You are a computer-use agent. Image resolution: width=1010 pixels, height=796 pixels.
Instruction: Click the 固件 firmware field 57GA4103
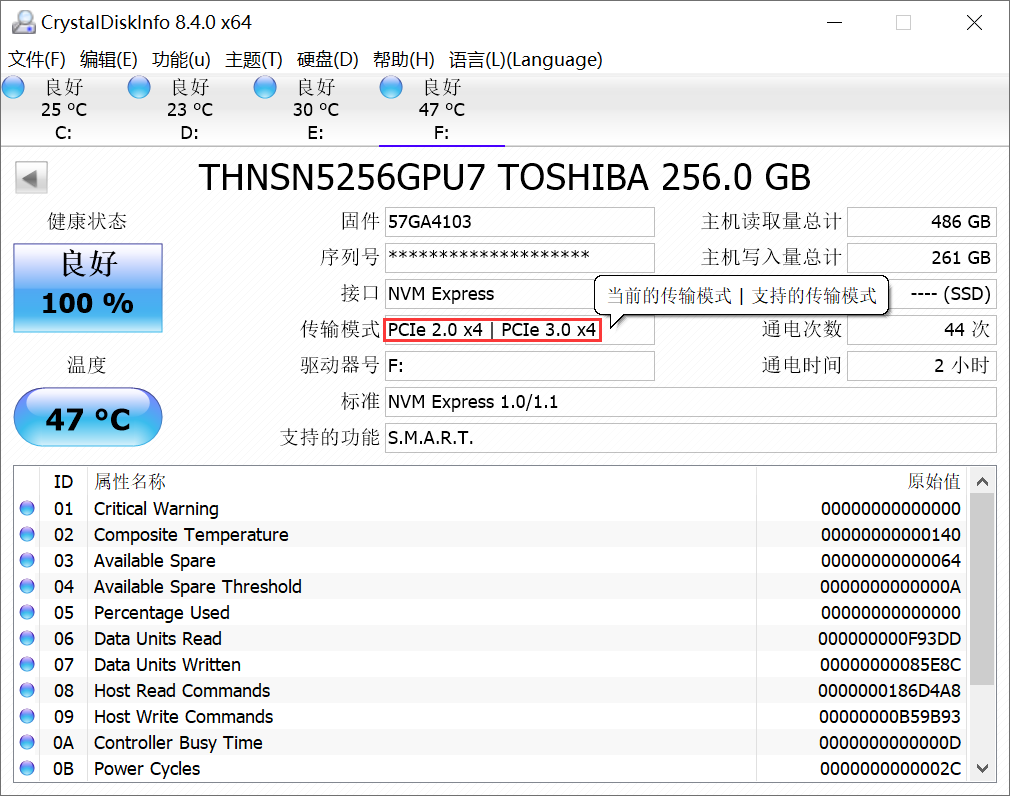520,222
